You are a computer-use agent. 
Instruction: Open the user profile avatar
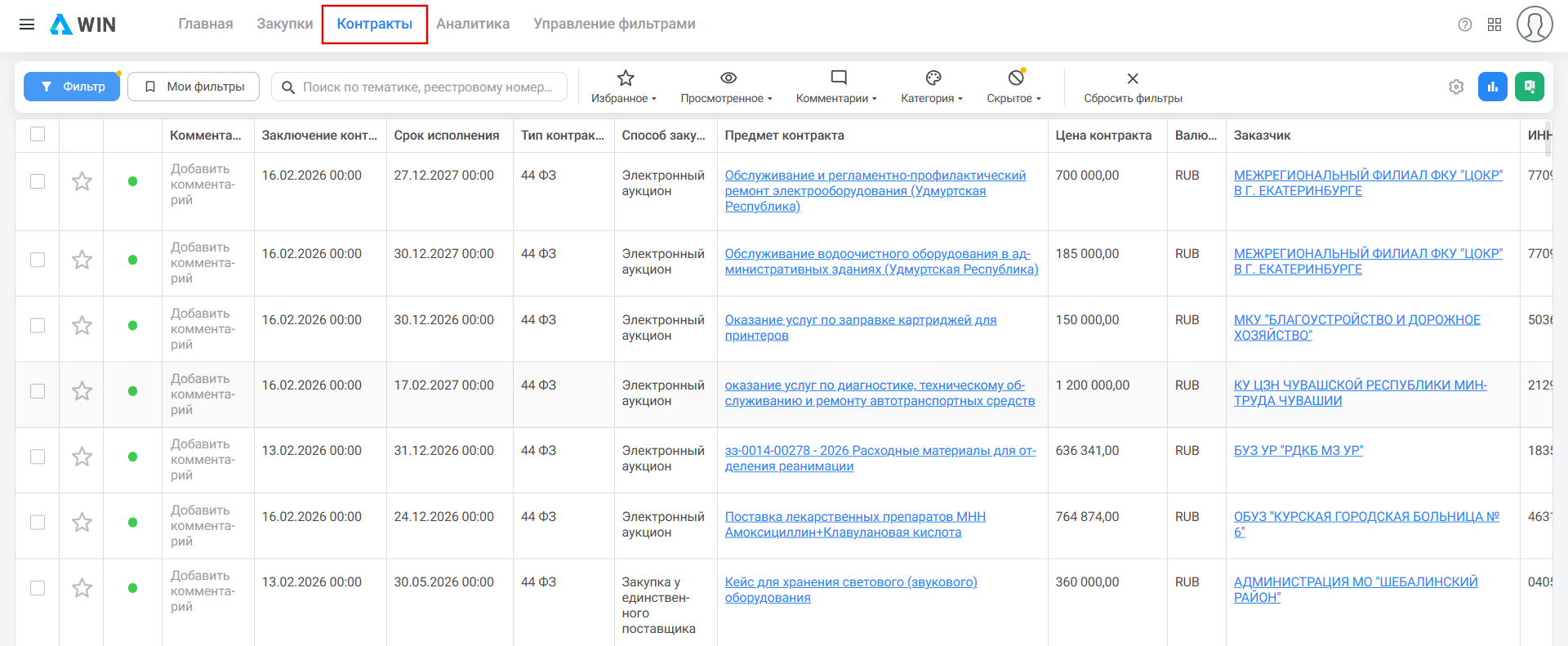[x=1534, y=25]
